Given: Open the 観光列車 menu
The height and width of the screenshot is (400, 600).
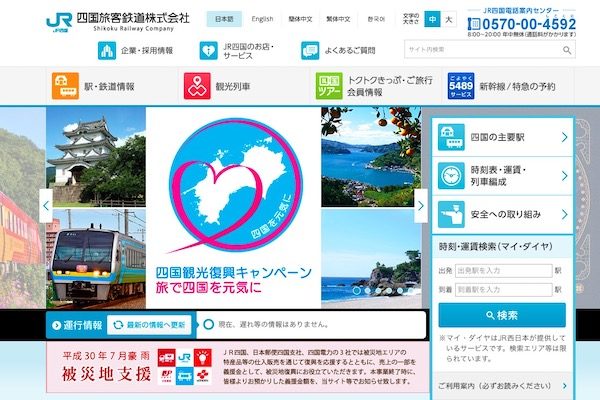Looking at the screenshot, I should (x=244, y=86).
